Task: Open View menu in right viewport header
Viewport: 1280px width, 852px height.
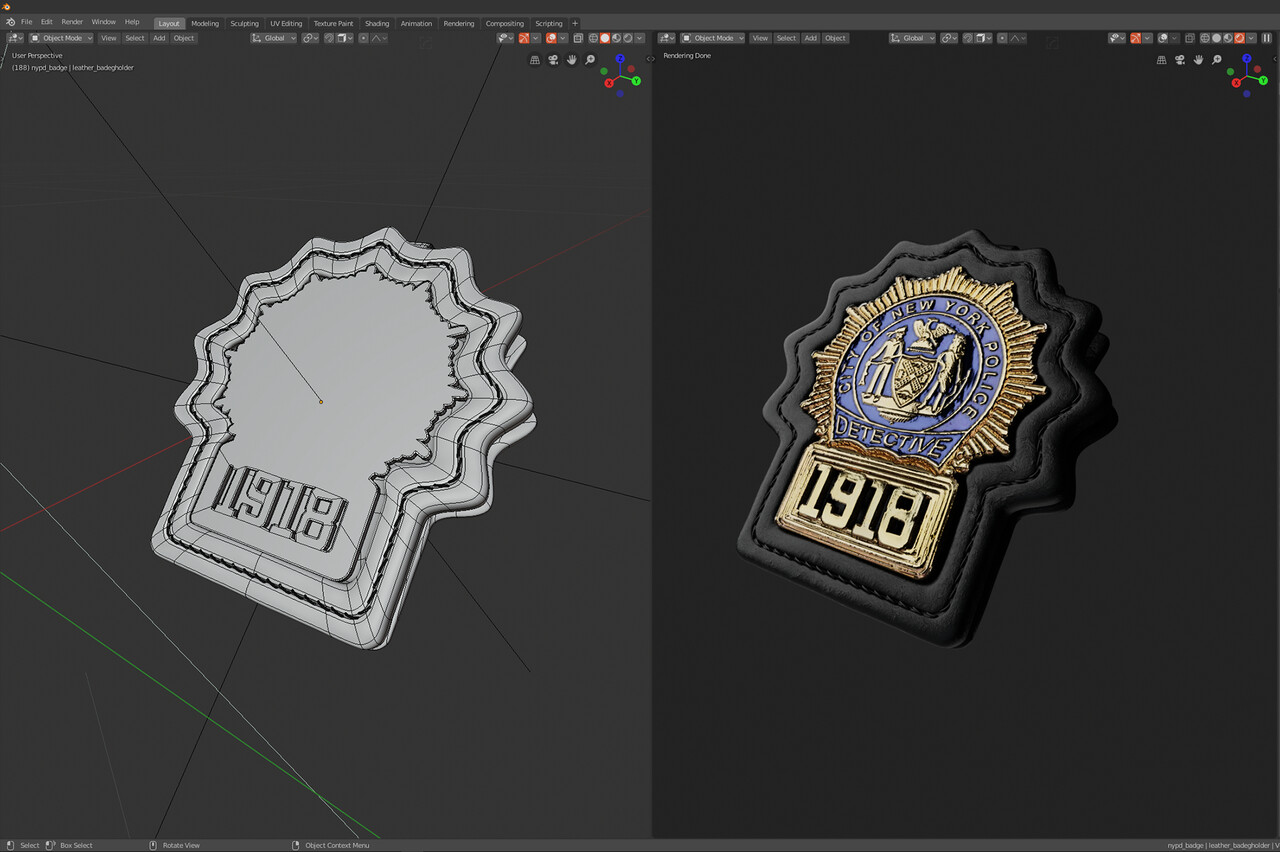Action: coord(760,38)
